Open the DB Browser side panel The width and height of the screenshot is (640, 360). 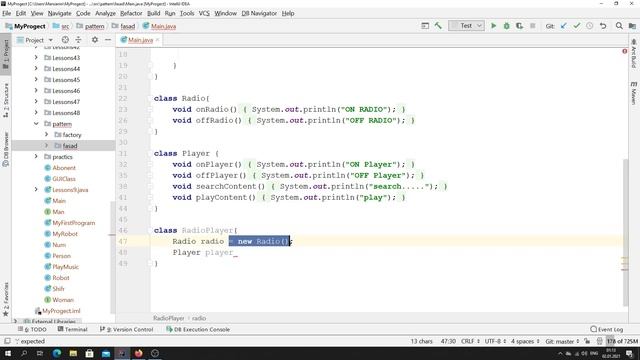6,149
